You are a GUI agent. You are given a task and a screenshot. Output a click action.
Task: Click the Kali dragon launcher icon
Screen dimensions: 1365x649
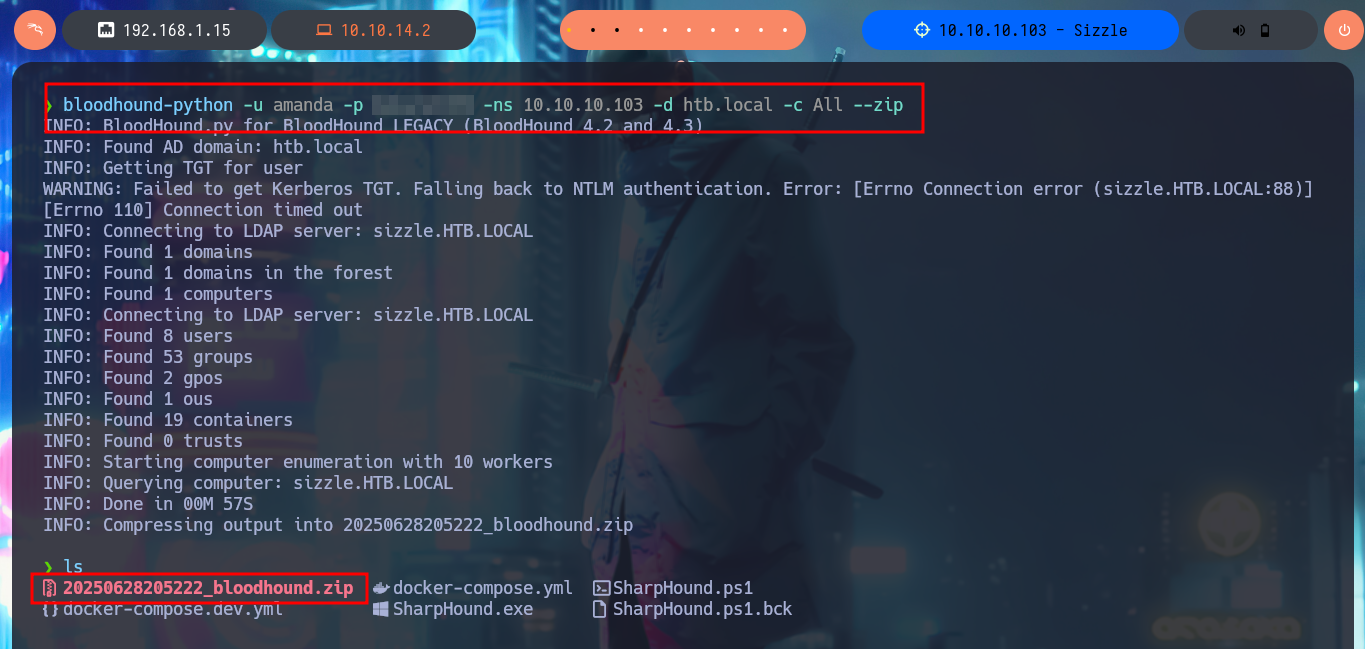tap(35, 30)
